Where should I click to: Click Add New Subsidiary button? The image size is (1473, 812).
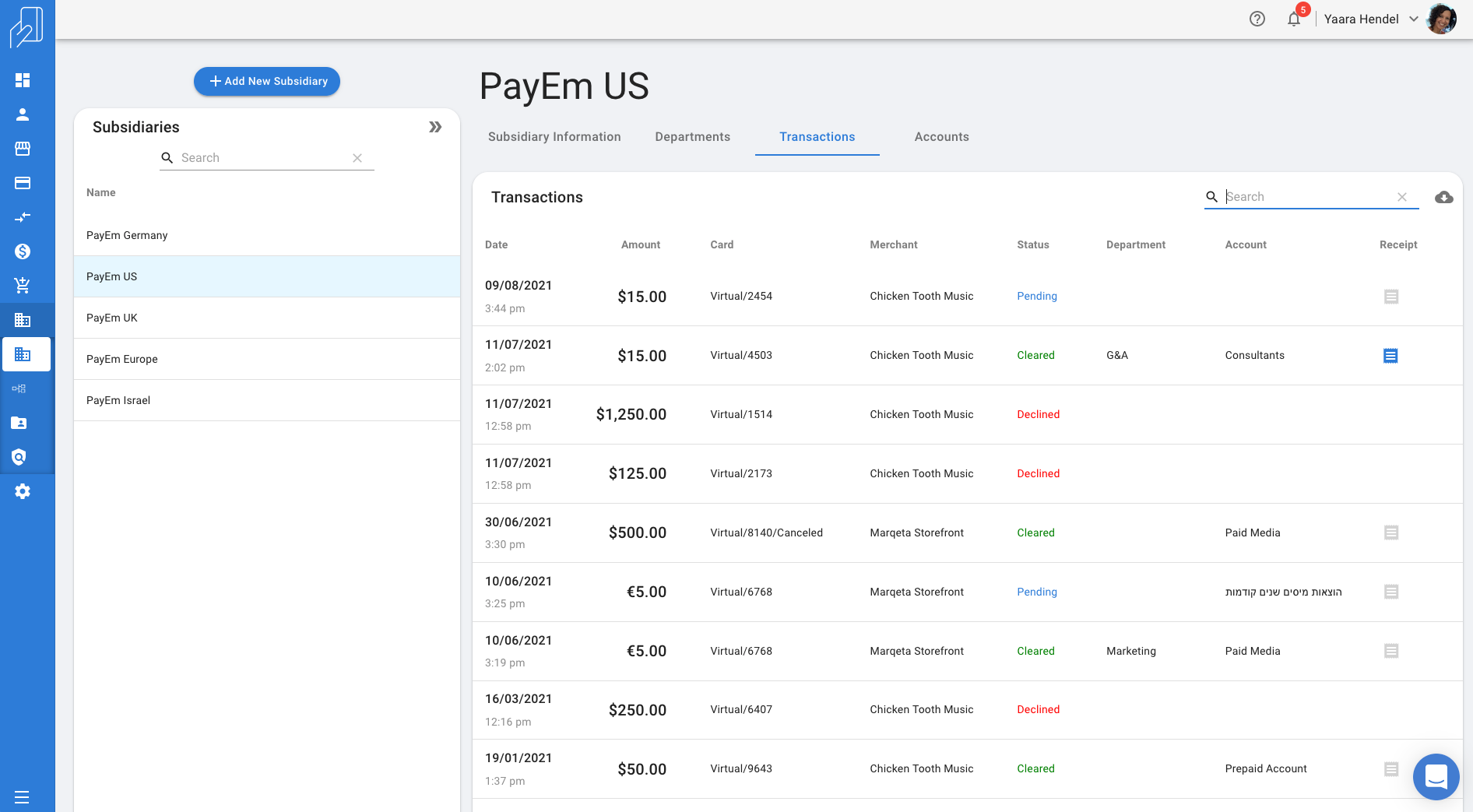(267, 81)
